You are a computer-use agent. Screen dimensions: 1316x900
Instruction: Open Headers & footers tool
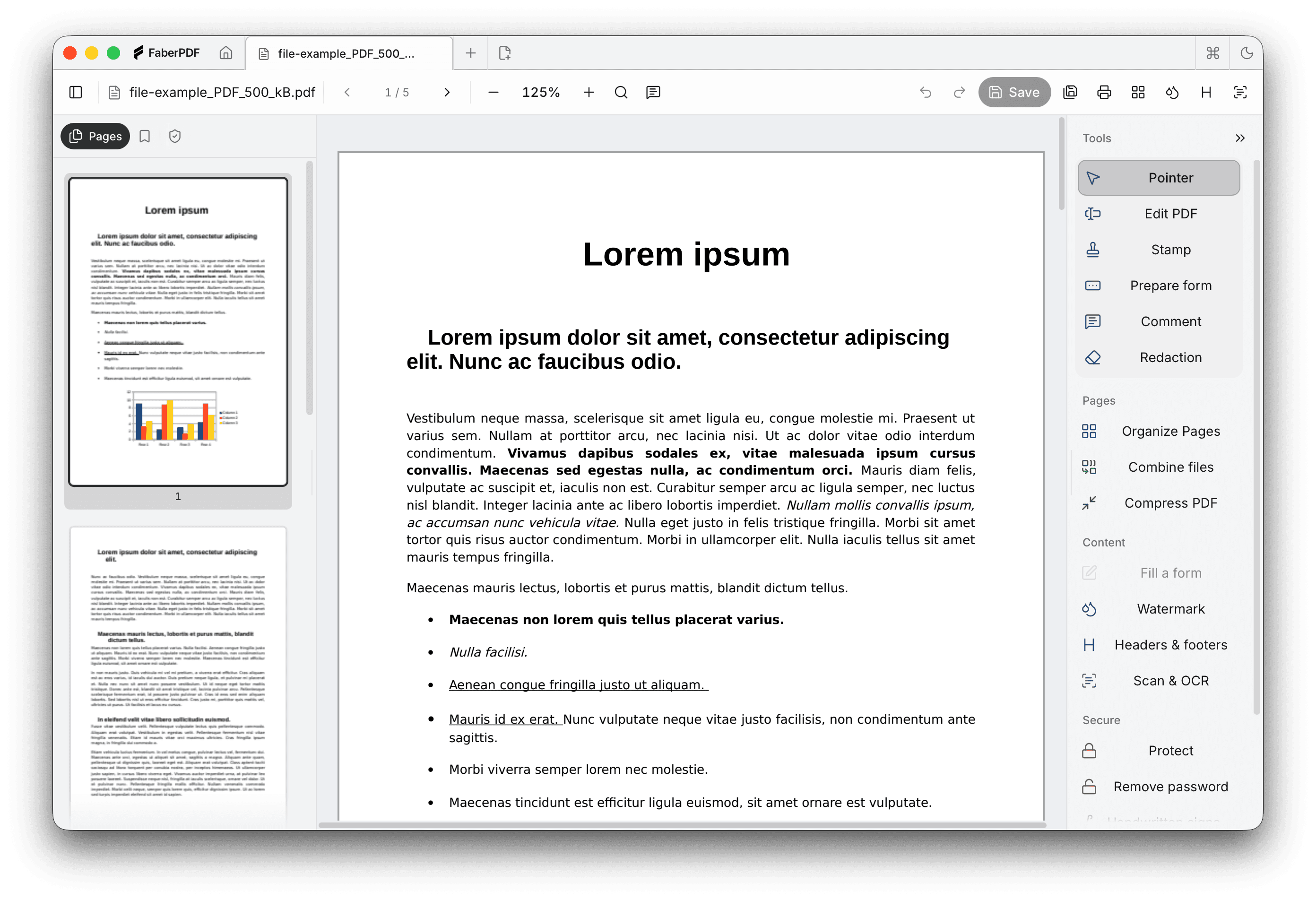click(1159, 645)
